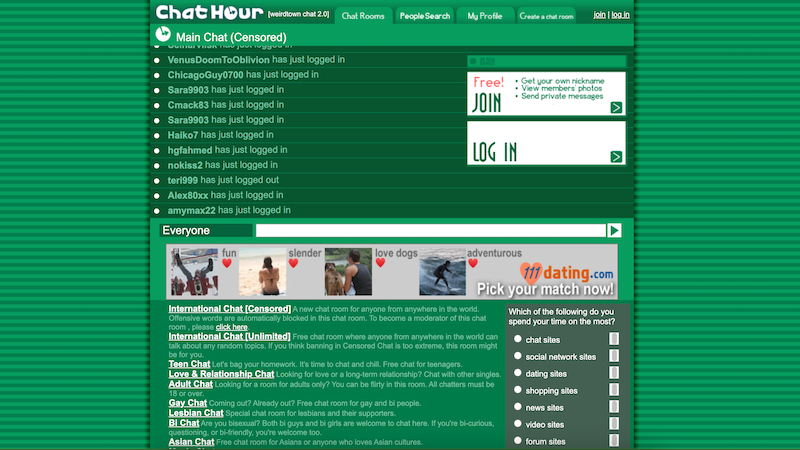Click the adventurous surfer photo thumbnail
Screen dimensions: 800x450
point(442,271)
